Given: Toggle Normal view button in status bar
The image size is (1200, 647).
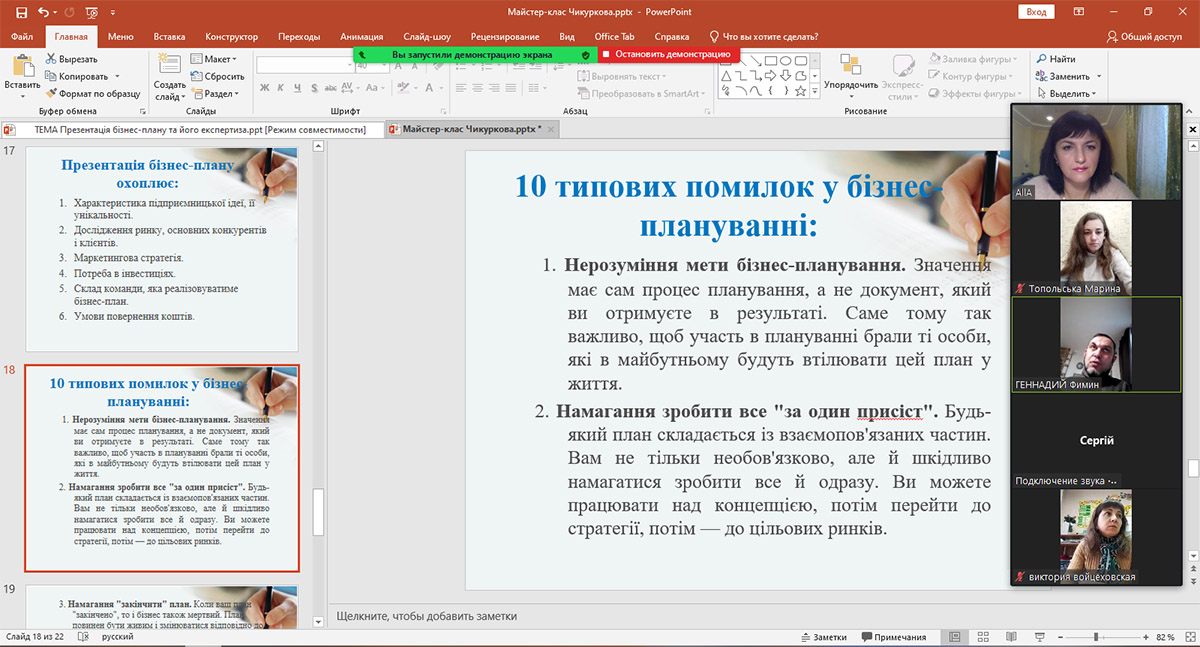Looking at the screenshot, I should click(x=956, y=637).
